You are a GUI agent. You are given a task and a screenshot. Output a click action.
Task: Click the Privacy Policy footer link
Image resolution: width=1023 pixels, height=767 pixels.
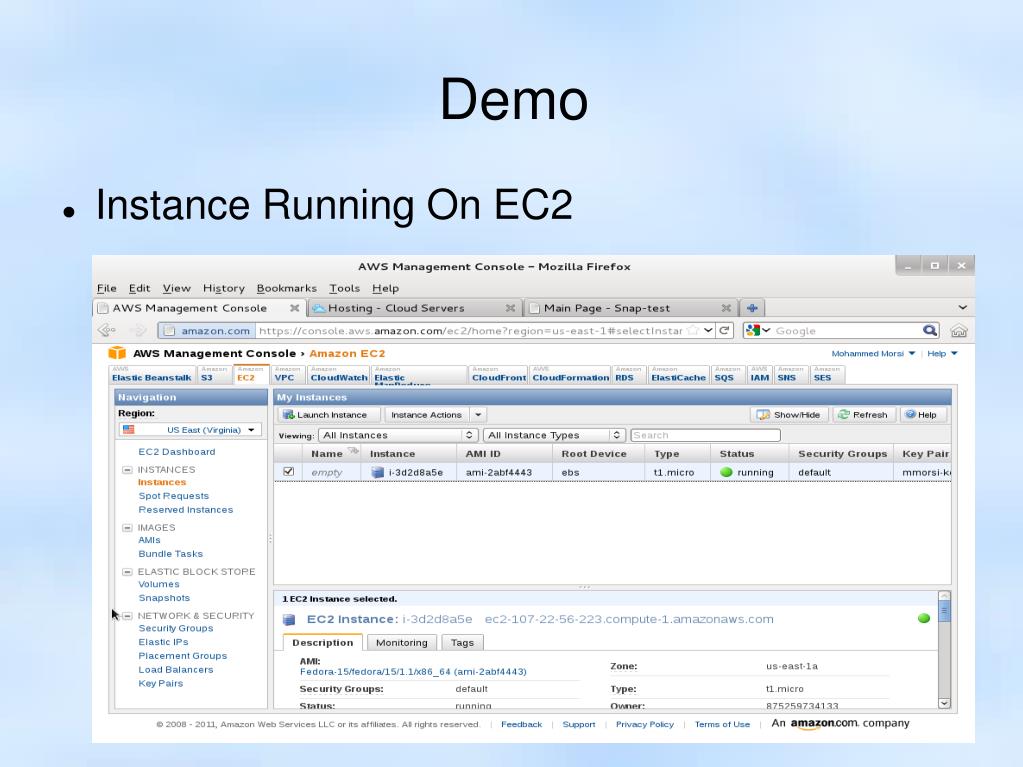click(x=645, y=725)
